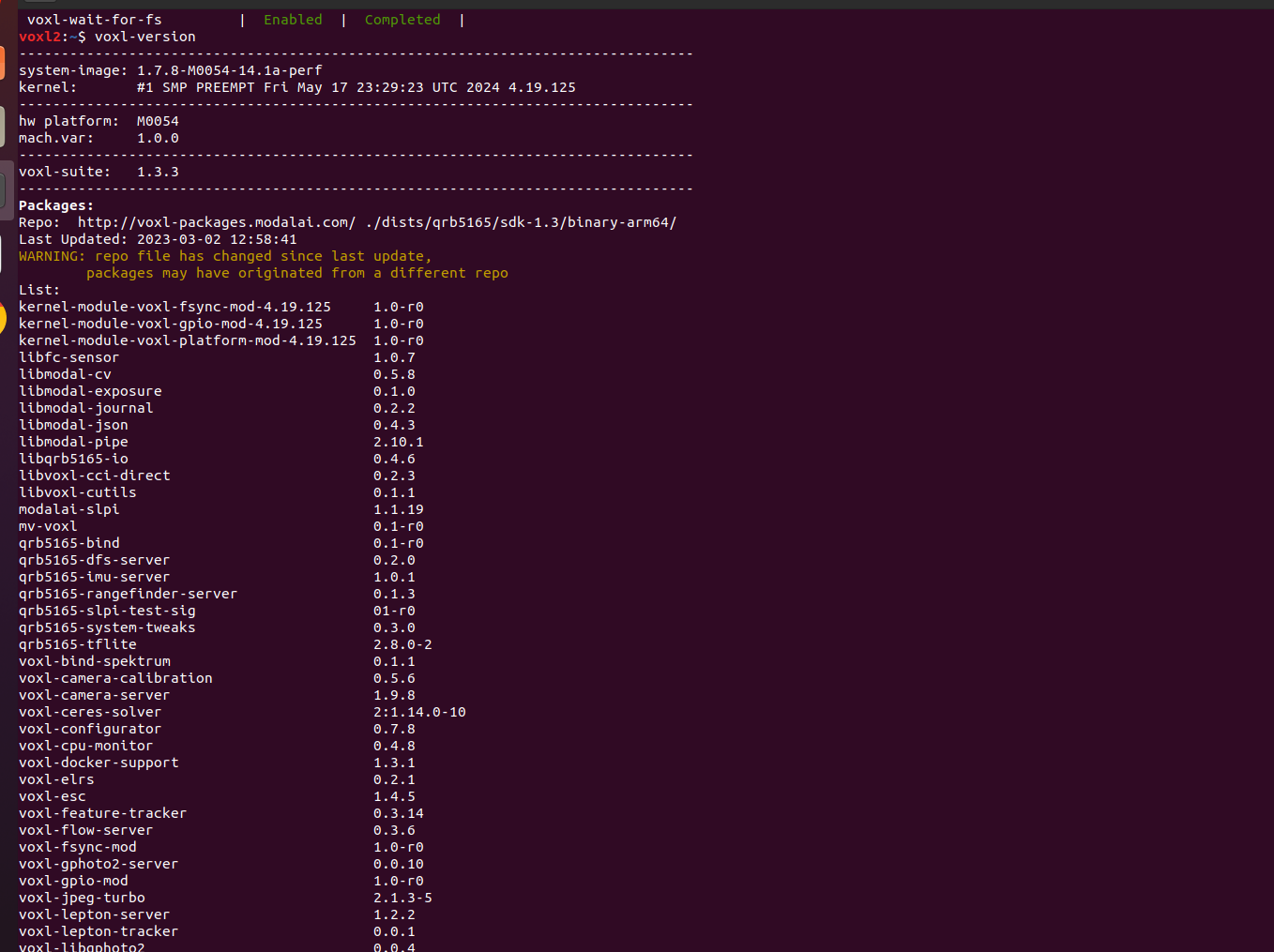The height and width of the screenshot is (952, 1274).
Task: Click the repo URL 'http://voxl-packages.modalai.com/'
Action: [x=217, y=222]
